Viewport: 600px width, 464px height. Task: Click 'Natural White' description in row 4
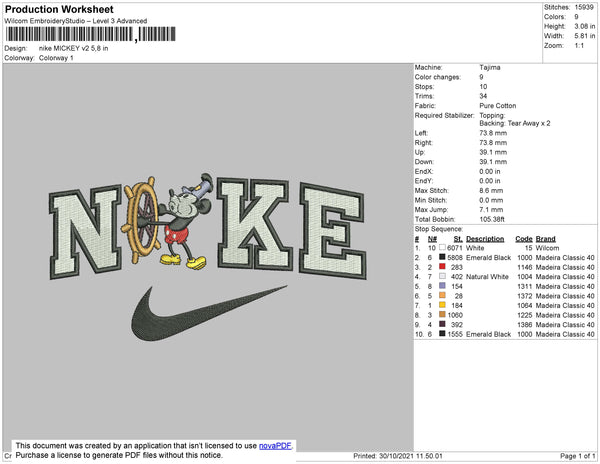[487, 277]
